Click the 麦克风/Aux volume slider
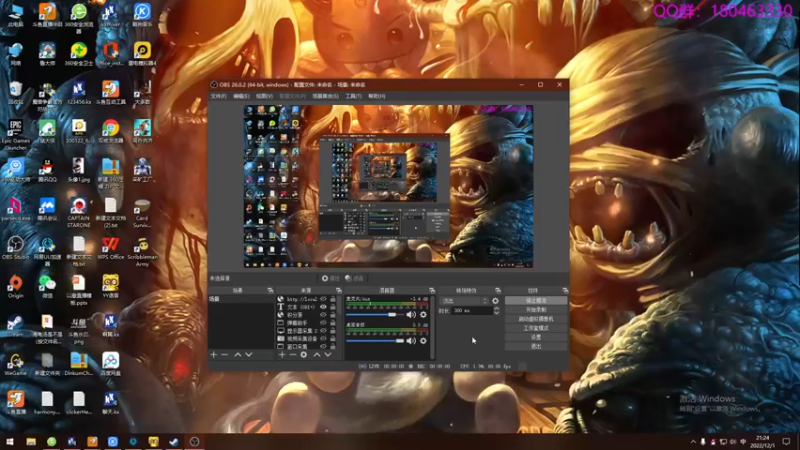800x450 pixels. click(374, 315)
